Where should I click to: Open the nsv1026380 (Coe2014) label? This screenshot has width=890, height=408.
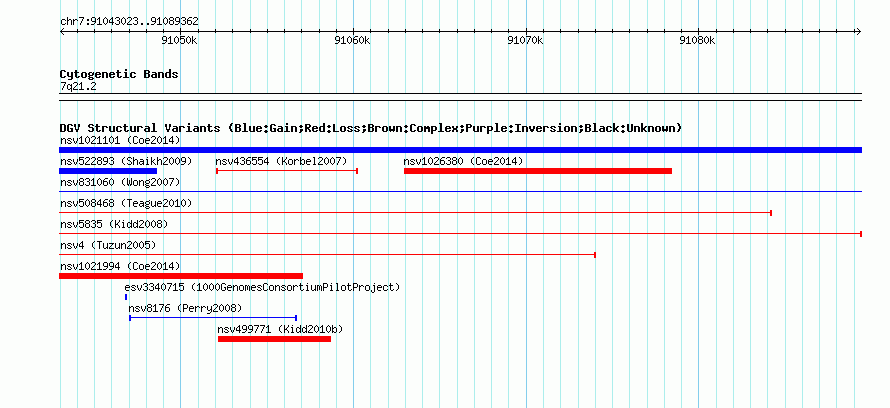463,161
